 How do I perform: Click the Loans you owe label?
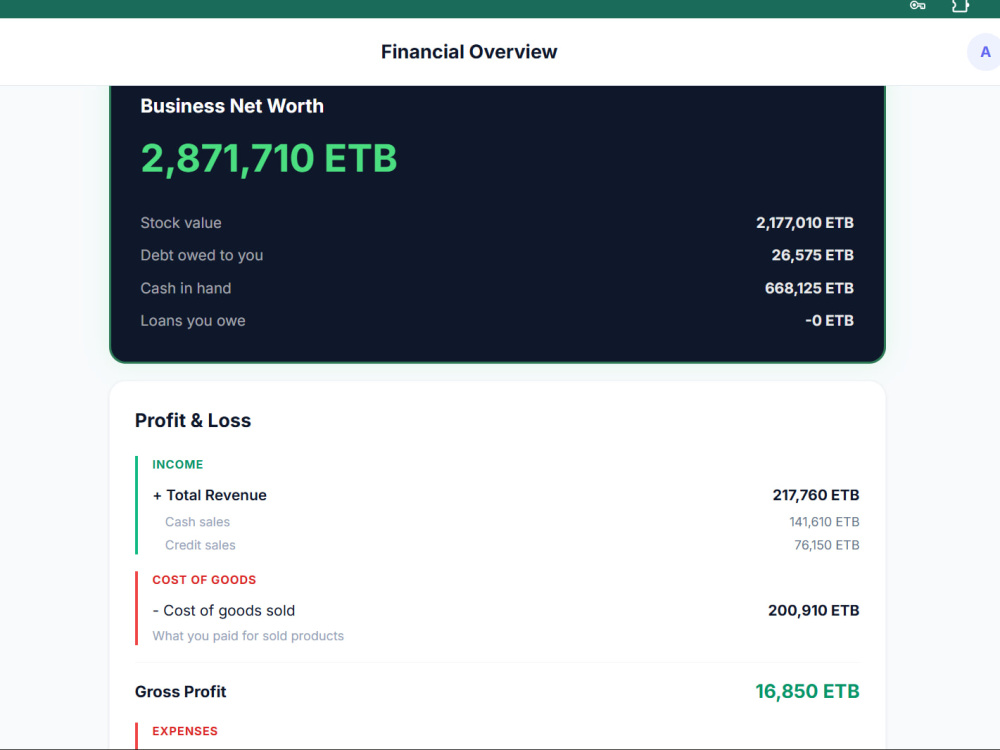[x=193, y=321]
